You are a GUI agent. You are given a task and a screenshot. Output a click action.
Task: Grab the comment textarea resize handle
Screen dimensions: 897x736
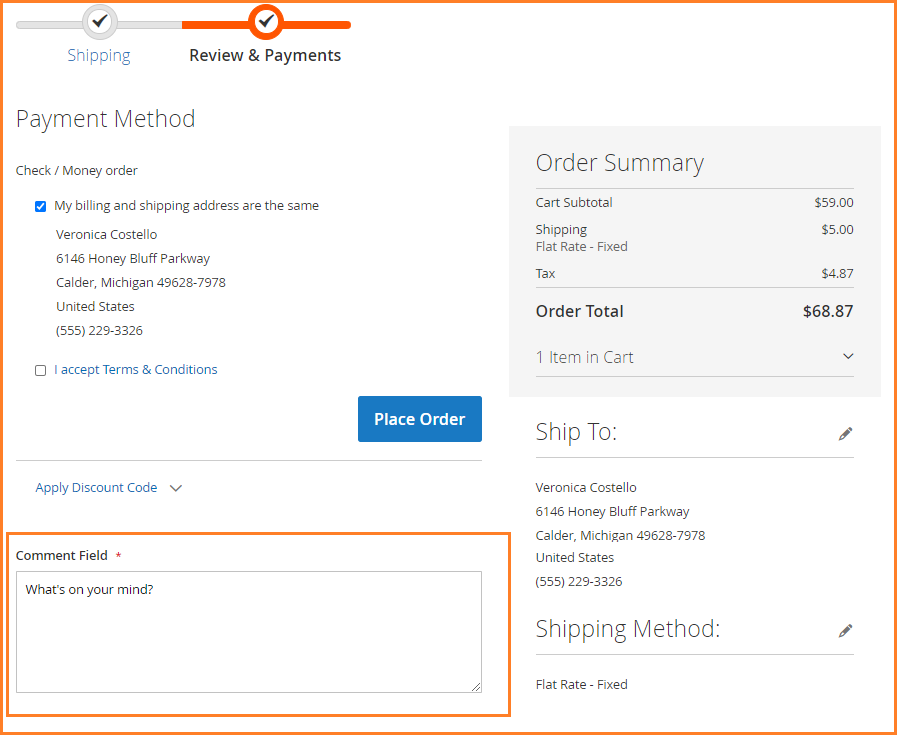tap(476, 686)
